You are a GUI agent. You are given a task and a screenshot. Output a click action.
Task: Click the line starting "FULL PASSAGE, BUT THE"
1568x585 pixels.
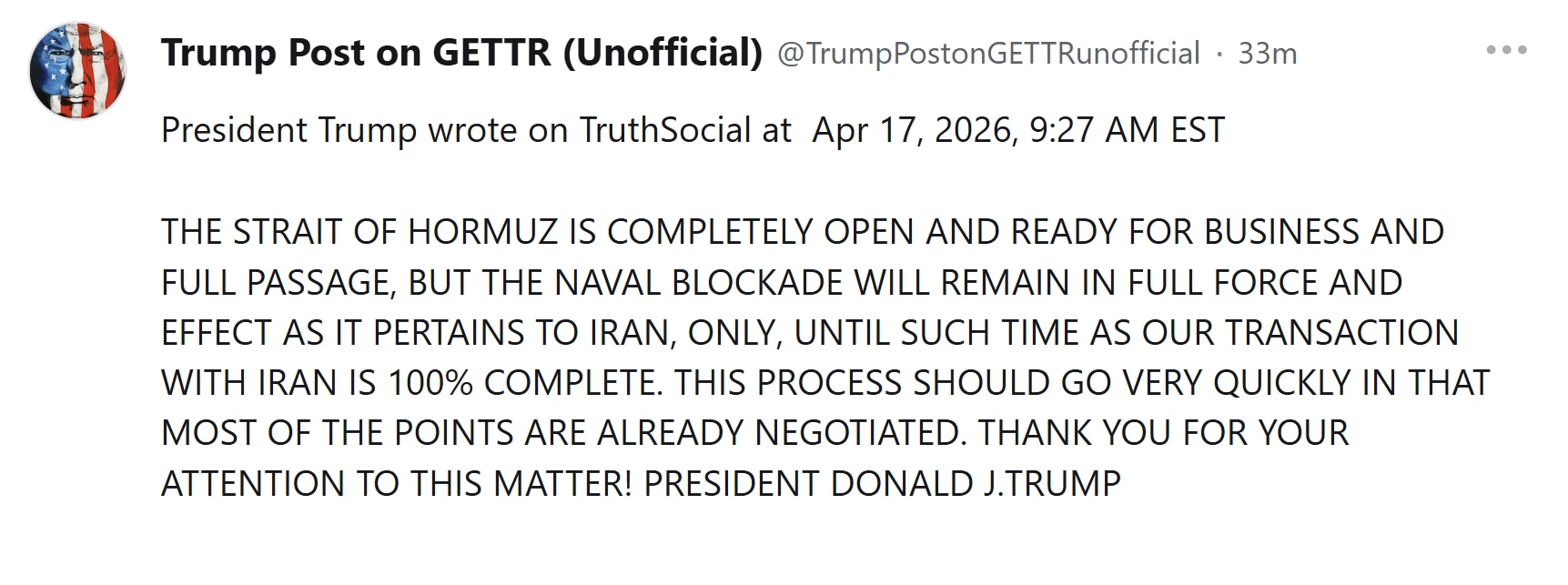point(781,282)
